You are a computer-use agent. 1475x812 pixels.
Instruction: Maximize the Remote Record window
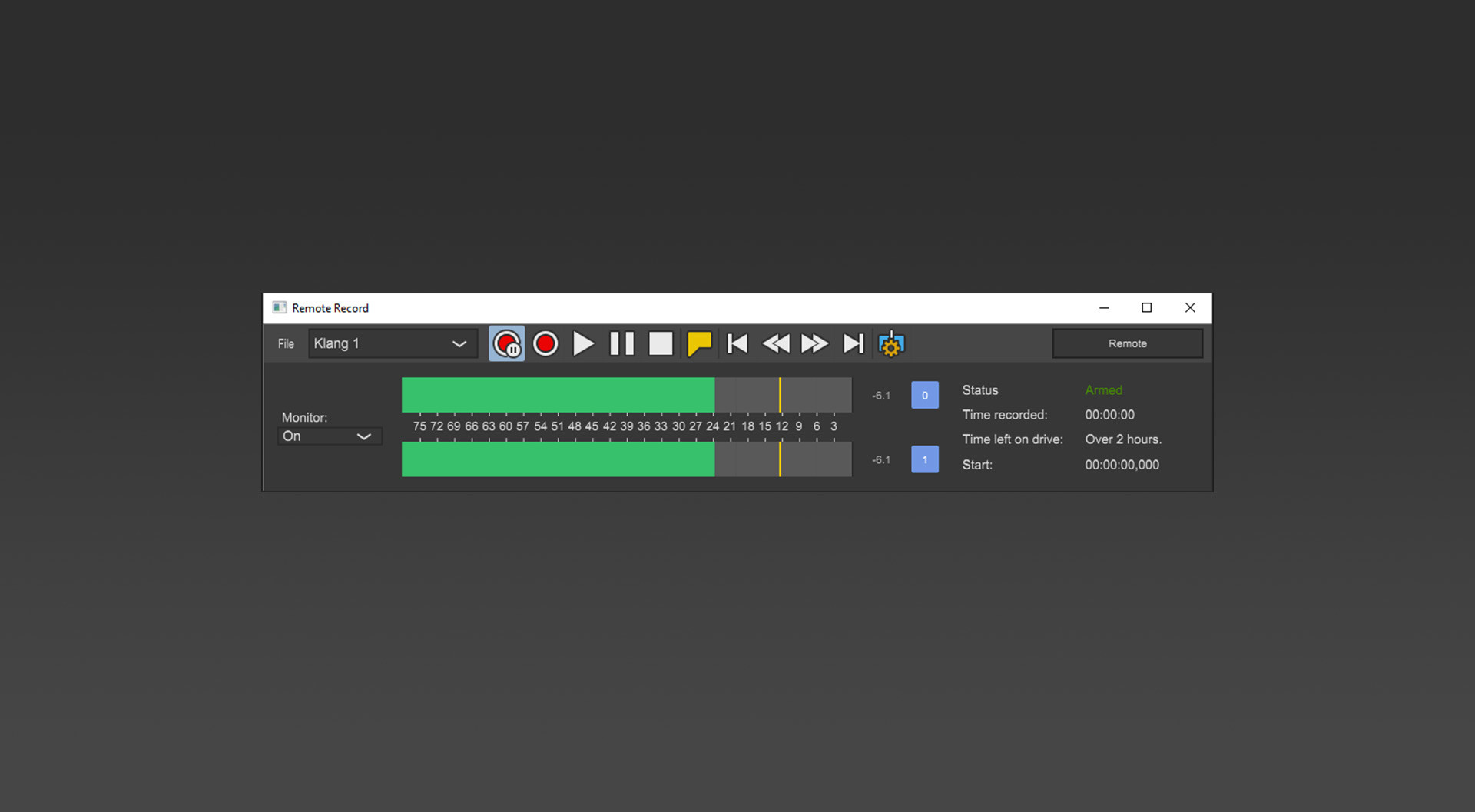(1147, 307)
